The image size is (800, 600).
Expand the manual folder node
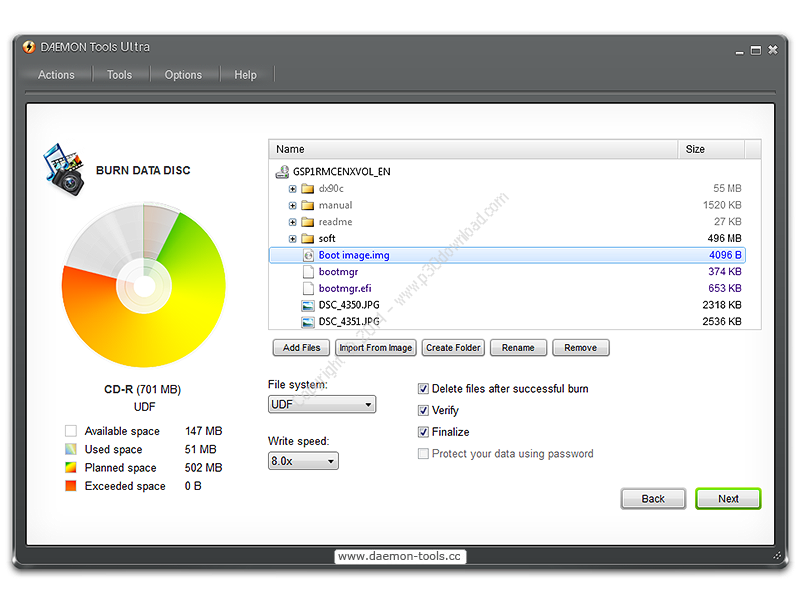(x=292, y=206)
